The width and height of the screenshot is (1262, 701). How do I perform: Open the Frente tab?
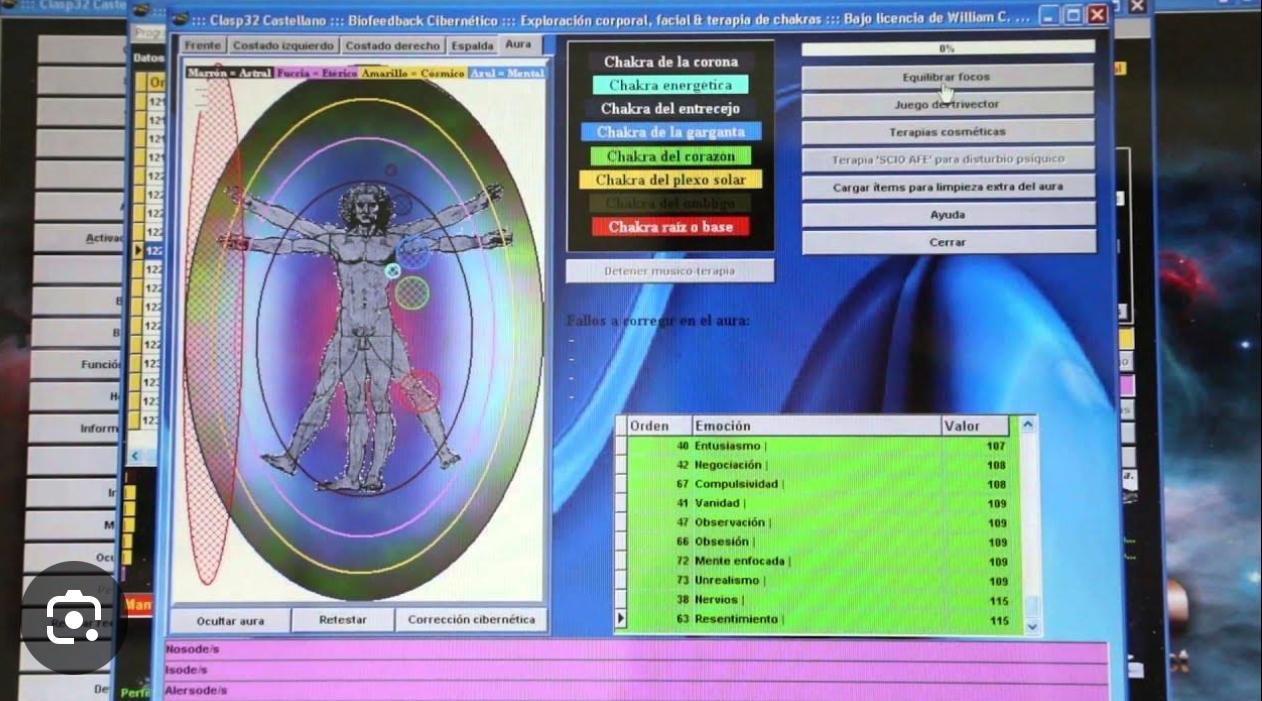[x=203, y=46]
